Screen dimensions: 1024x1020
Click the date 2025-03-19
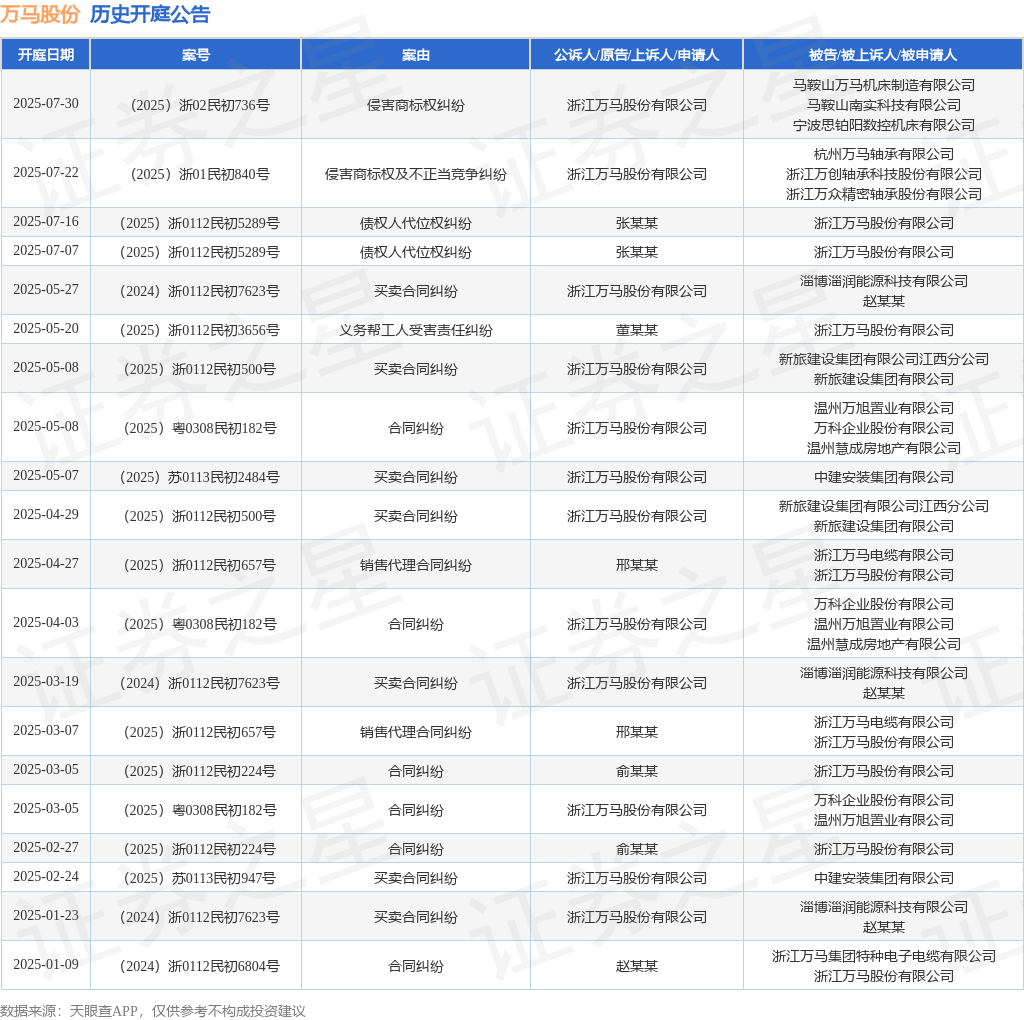coord(46,681)
